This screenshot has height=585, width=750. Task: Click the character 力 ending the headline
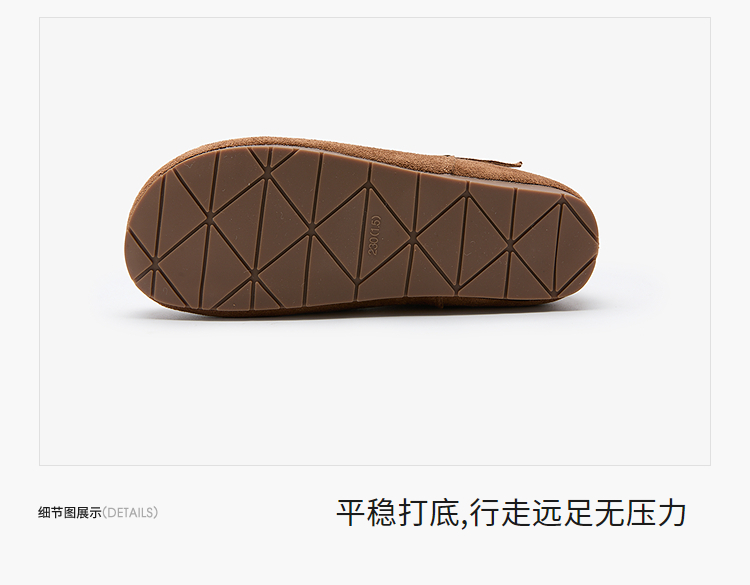click(672, 513)
